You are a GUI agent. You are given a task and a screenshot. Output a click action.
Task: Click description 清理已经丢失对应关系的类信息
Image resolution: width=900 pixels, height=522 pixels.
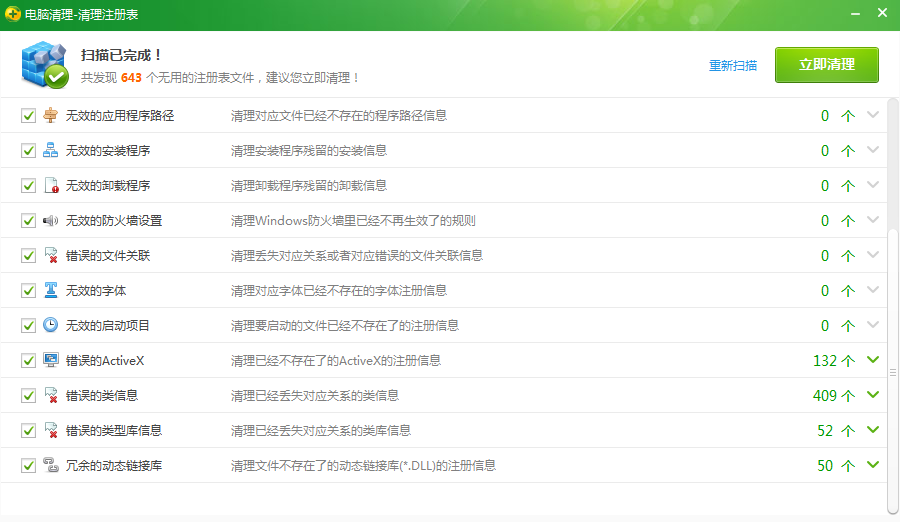pos(315,396)
